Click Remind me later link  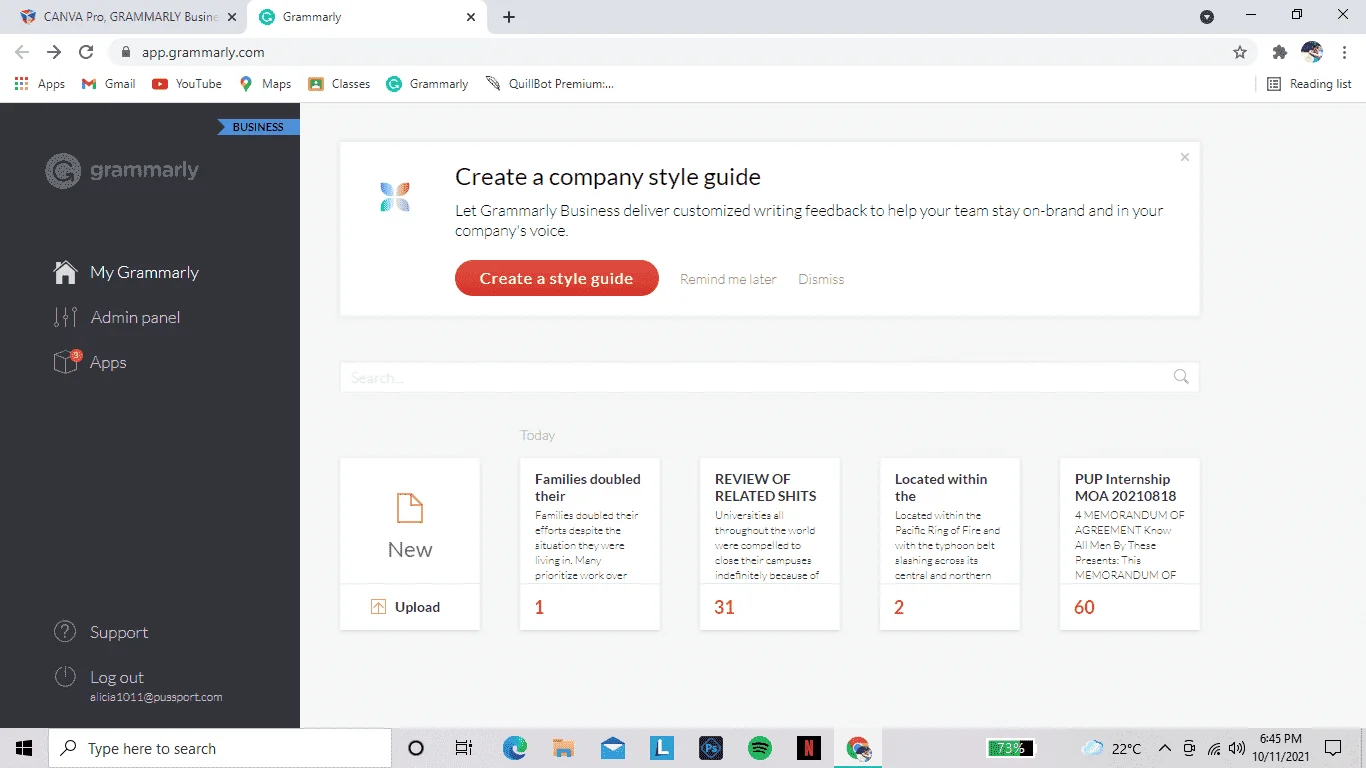728,279
